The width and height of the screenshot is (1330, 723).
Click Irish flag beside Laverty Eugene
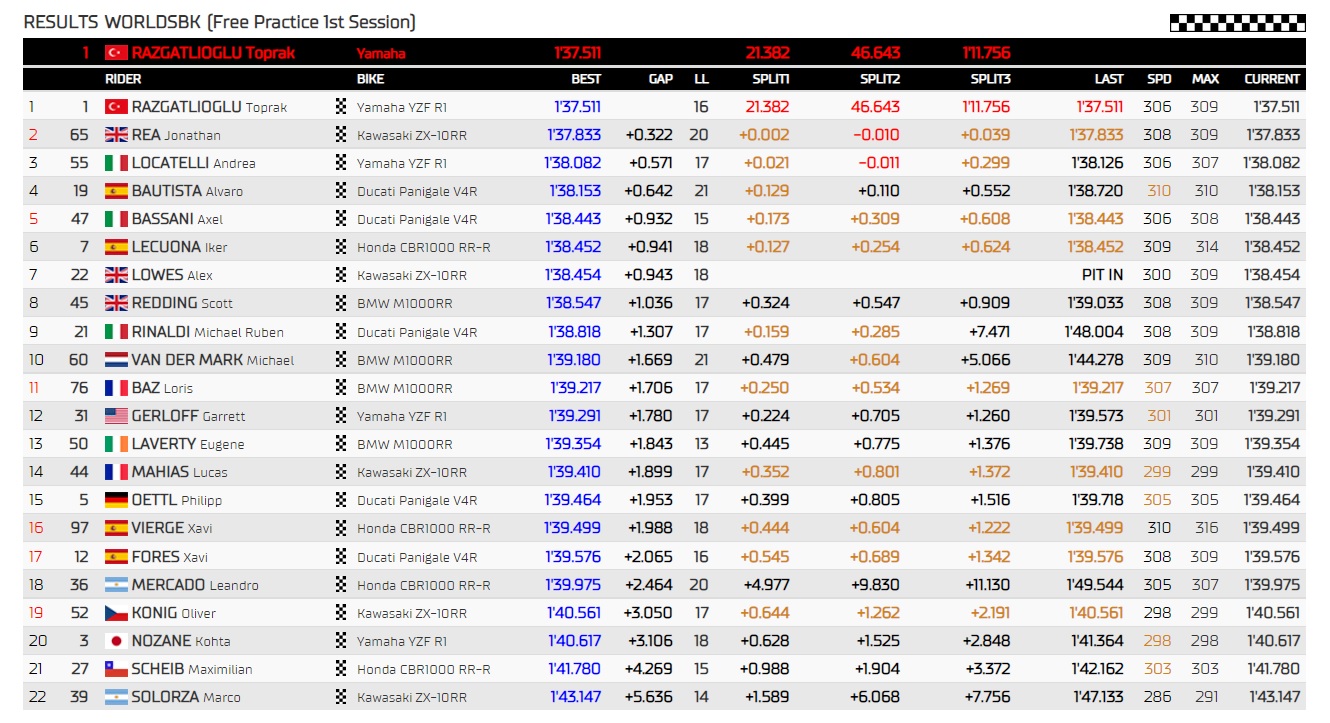click(x=116, y=443)
